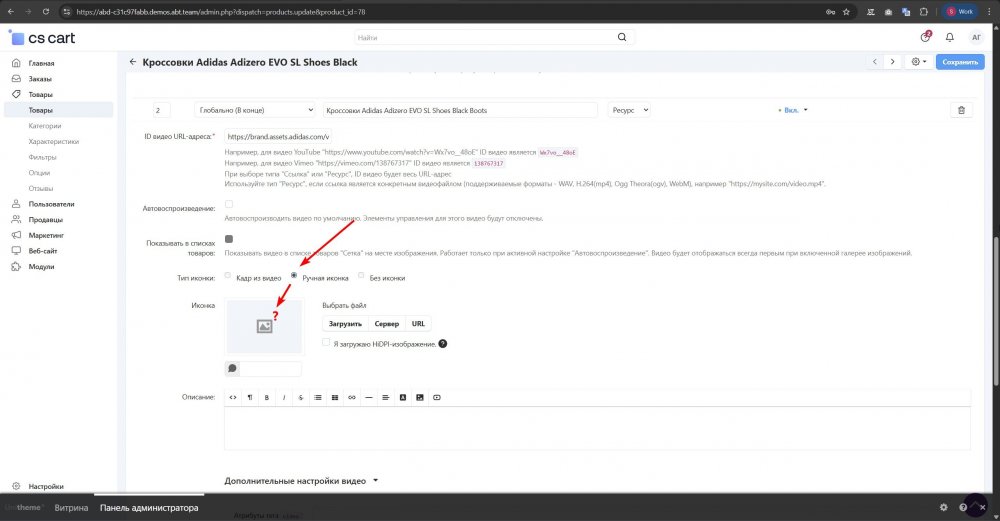
Task: Toggle bold in description editor
Action: tap(266, 397)
